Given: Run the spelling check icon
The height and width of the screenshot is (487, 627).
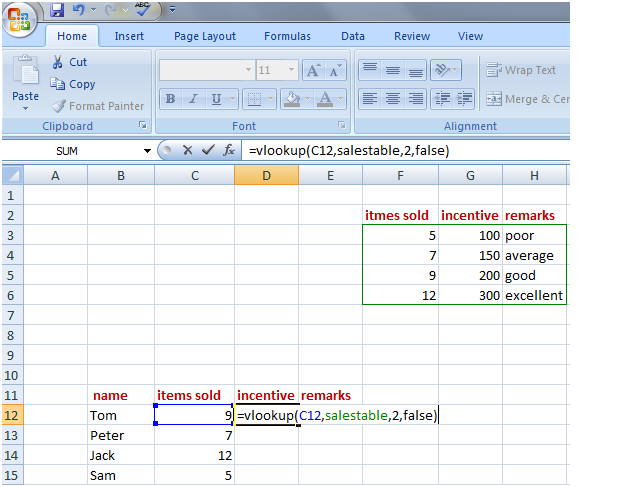Looking at the screenshot, I should pos(142,9).
